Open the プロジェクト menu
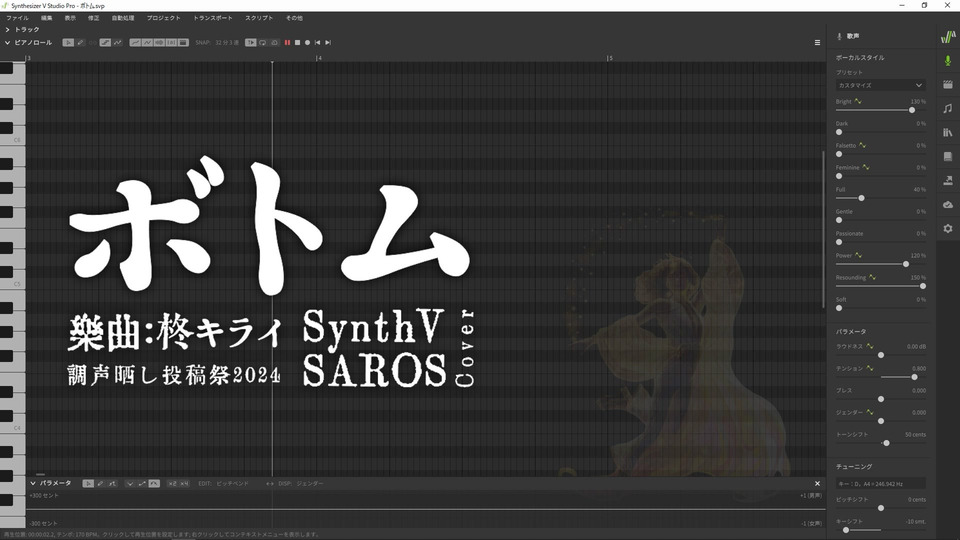 coord(163,18)
